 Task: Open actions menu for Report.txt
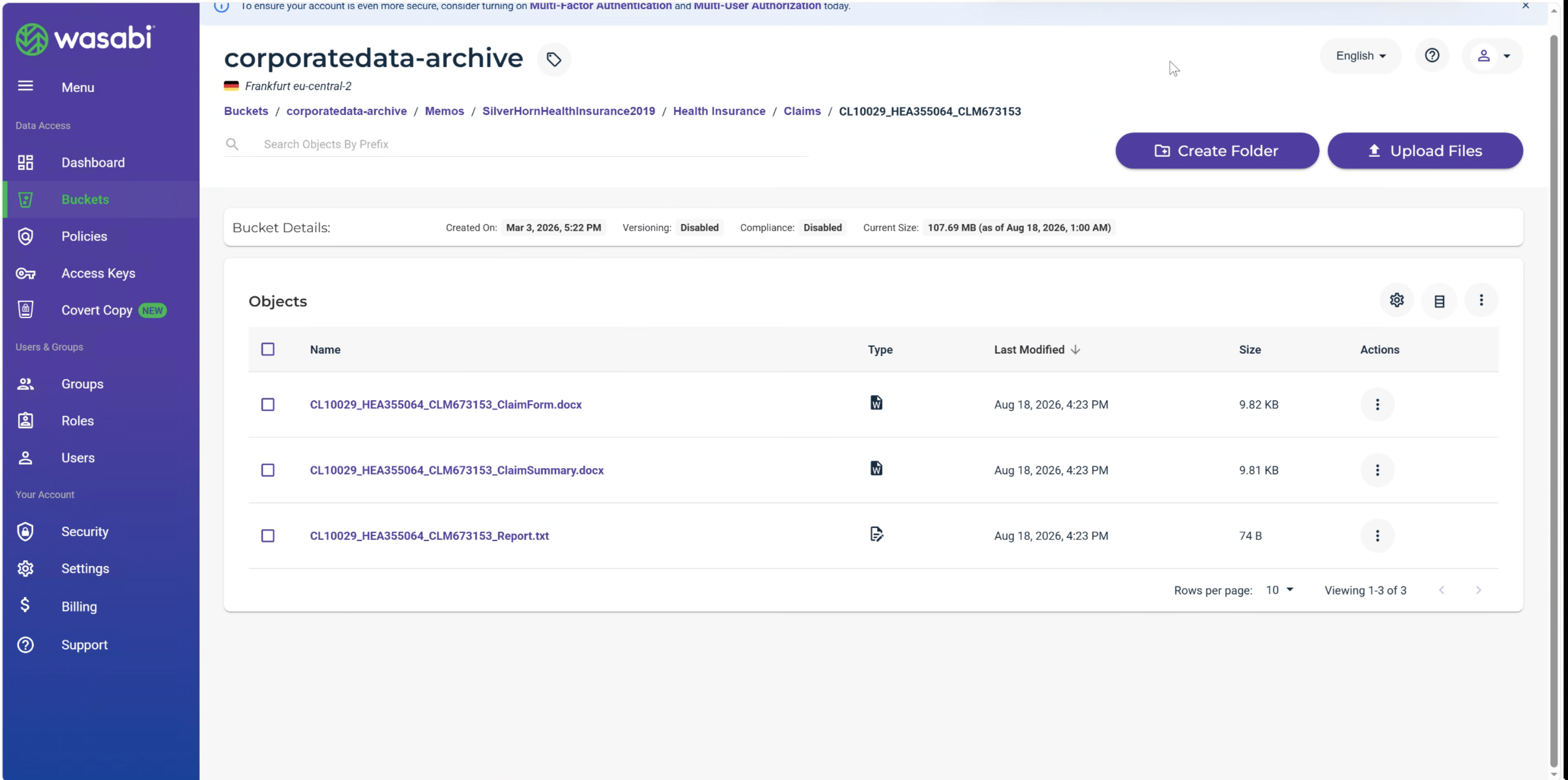[1377, 536]
